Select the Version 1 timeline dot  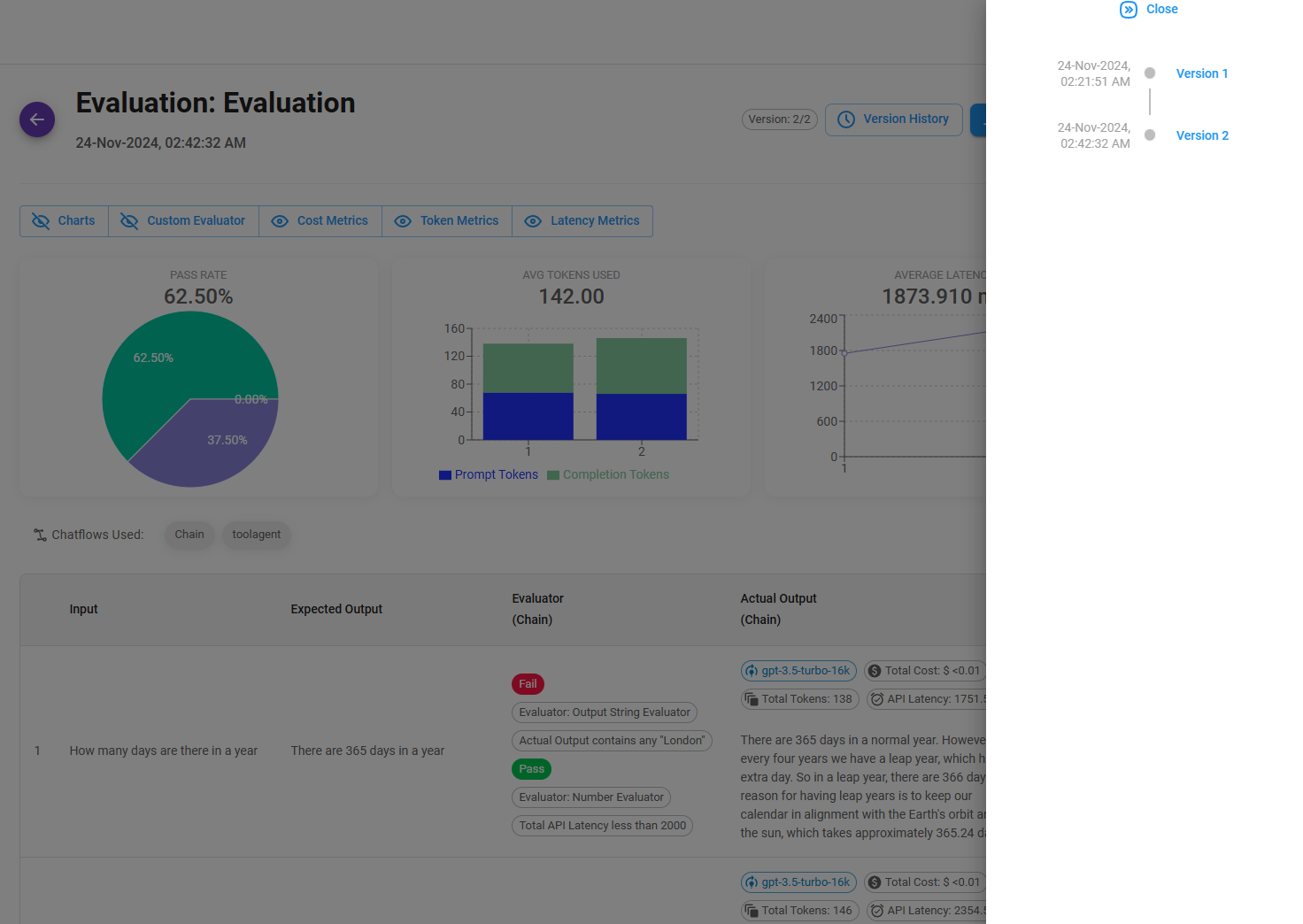point(1150,73)
